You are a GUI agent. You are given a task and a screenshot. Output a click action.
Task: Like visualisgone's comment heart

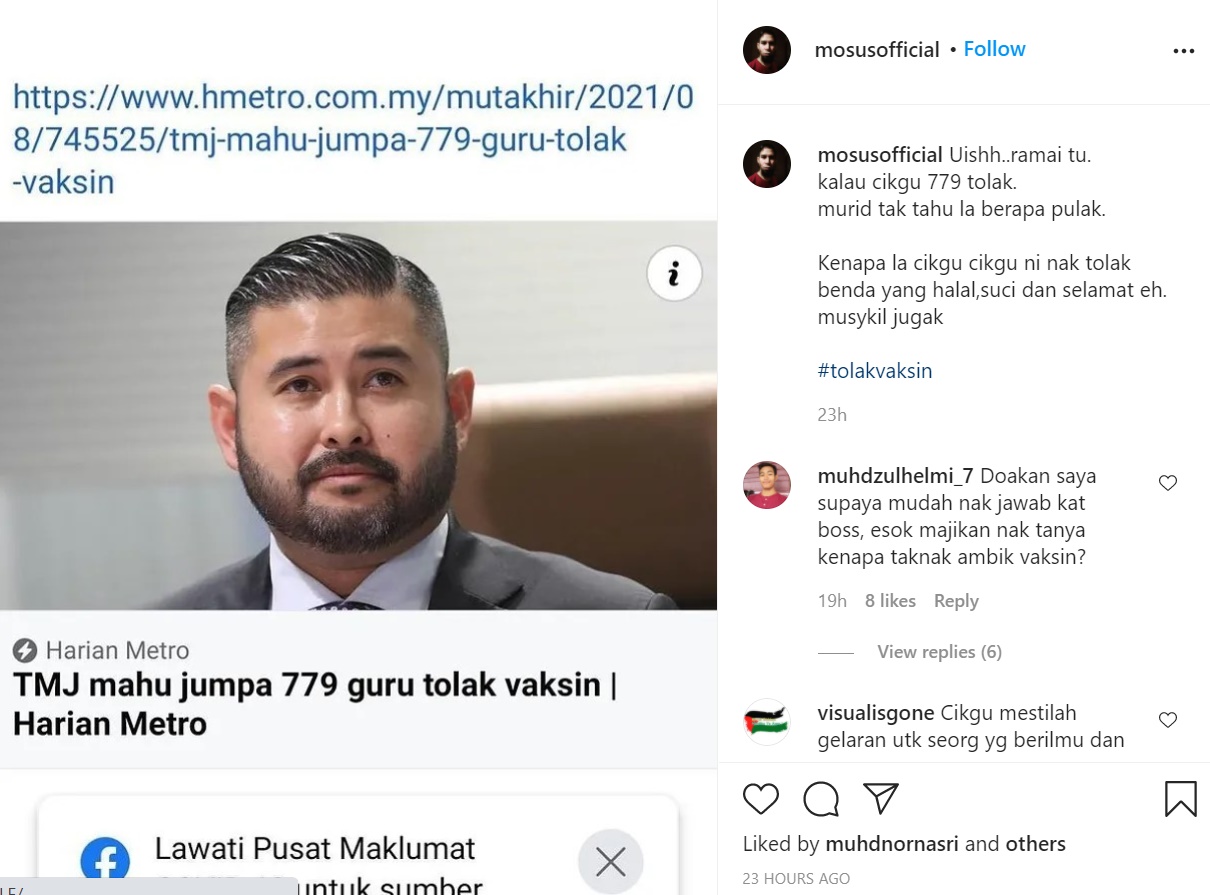tap(1167, 720)
